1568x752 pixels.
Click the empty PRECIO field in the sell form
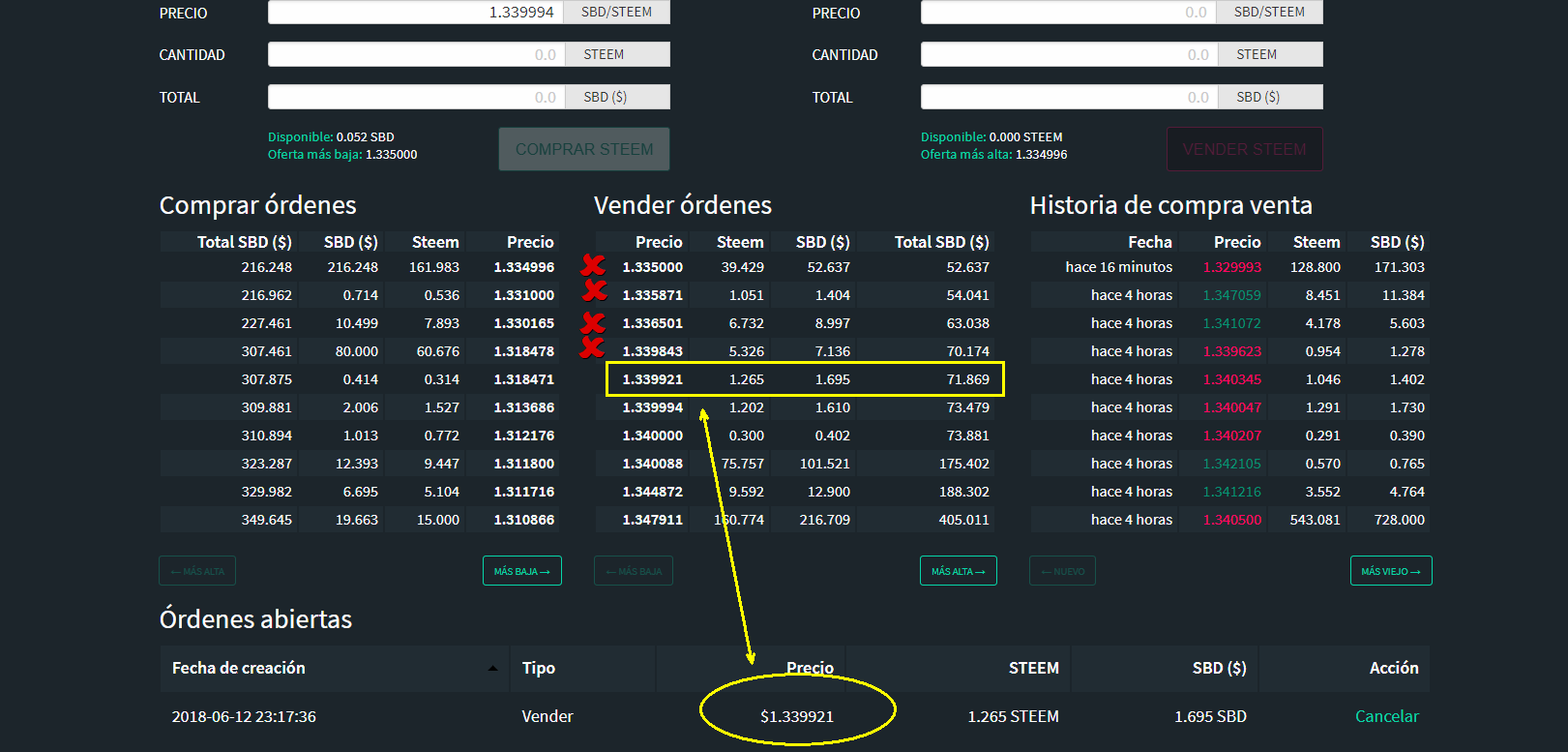pos(1068,13)
